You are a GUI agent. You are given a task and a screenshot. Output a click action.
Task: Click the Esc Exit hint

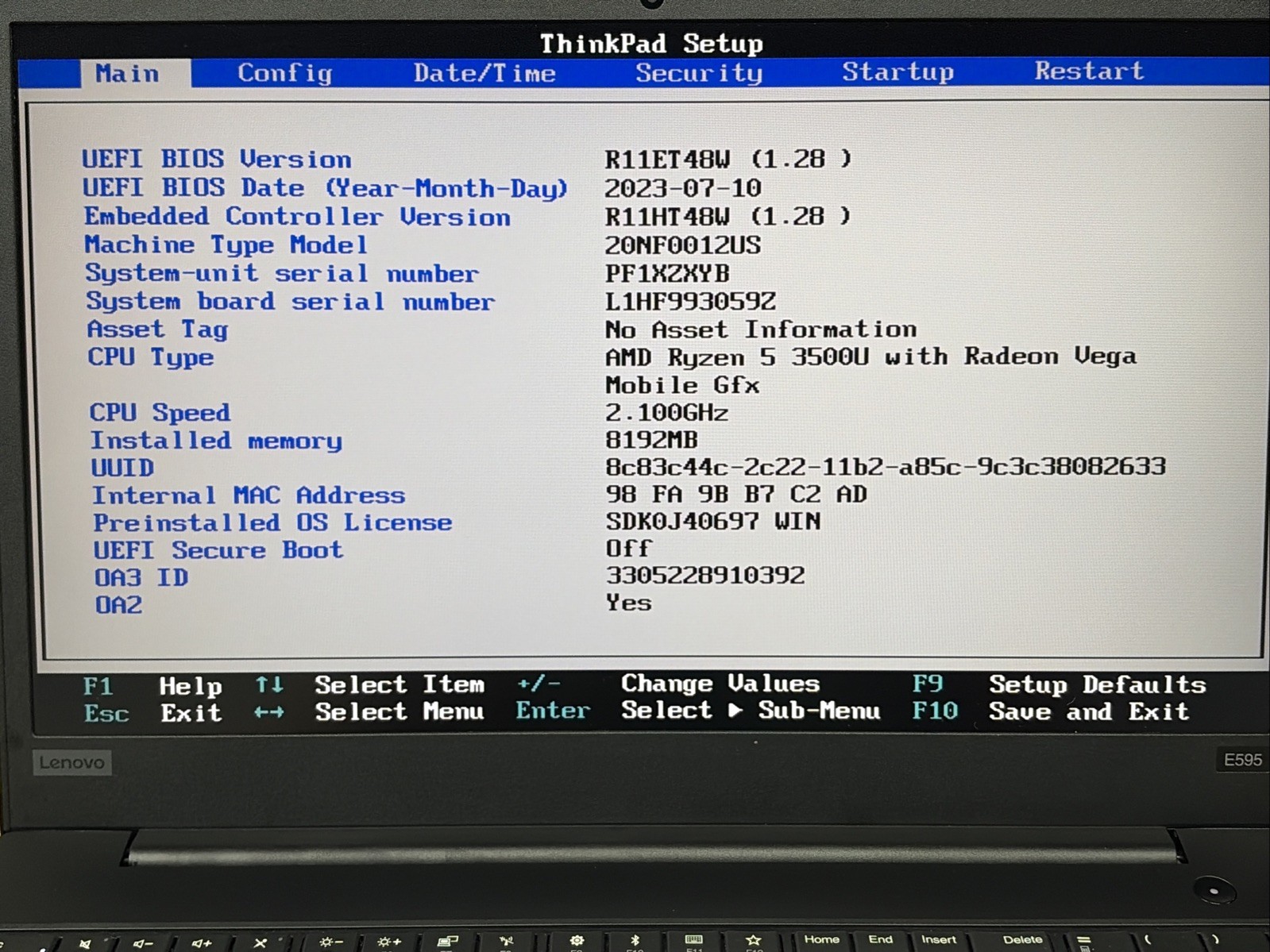[152, 713]
